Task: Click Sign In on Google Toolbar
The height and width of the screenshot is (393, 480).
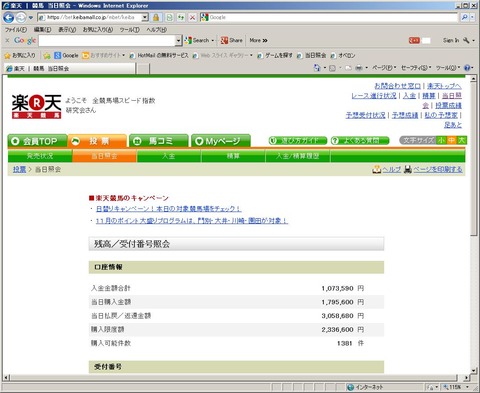Action: tap(451, 40)
